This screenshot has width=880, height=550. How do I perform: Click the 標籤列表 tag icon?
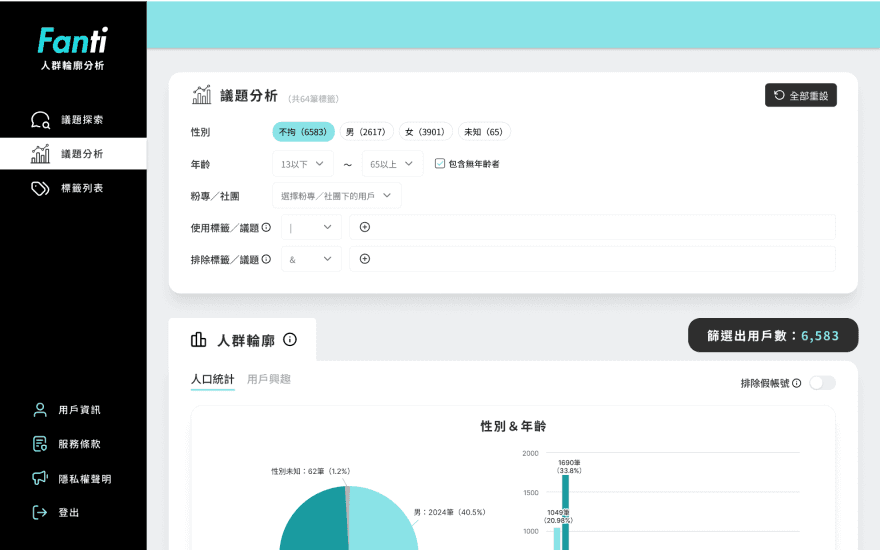[x=40, y=188]
